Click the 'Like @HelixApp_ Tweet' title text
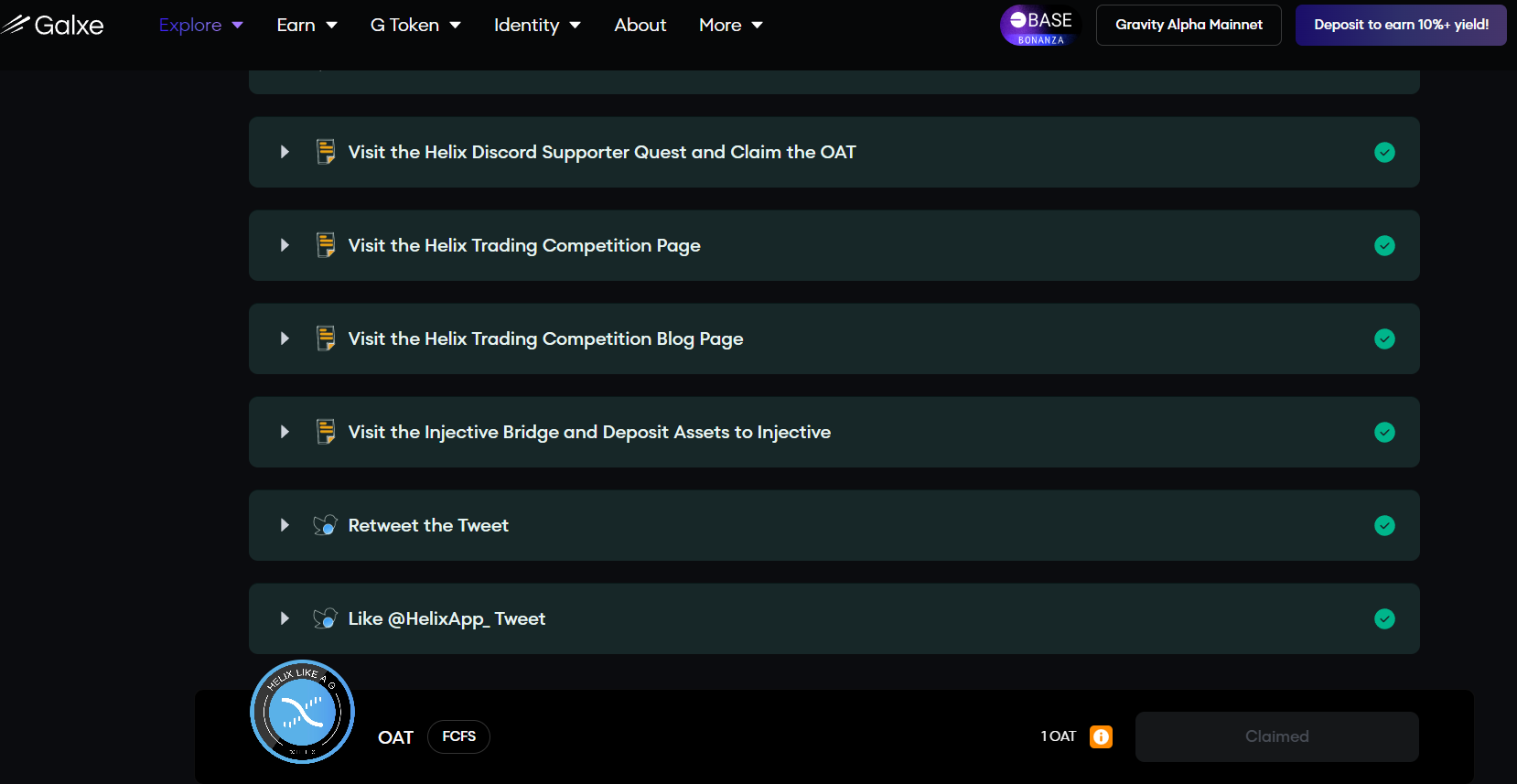 (446, 618)
